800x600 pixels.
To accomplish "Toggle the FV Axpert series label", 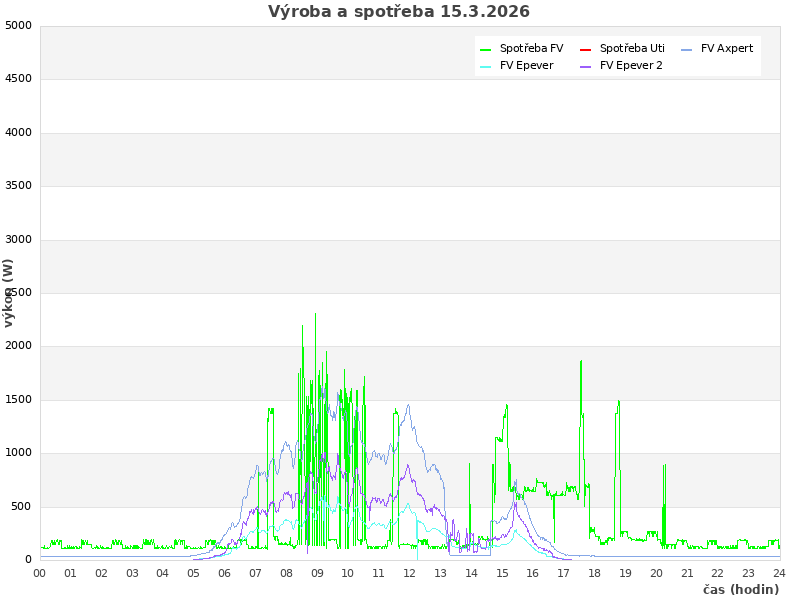I will [x=727, y=48].
